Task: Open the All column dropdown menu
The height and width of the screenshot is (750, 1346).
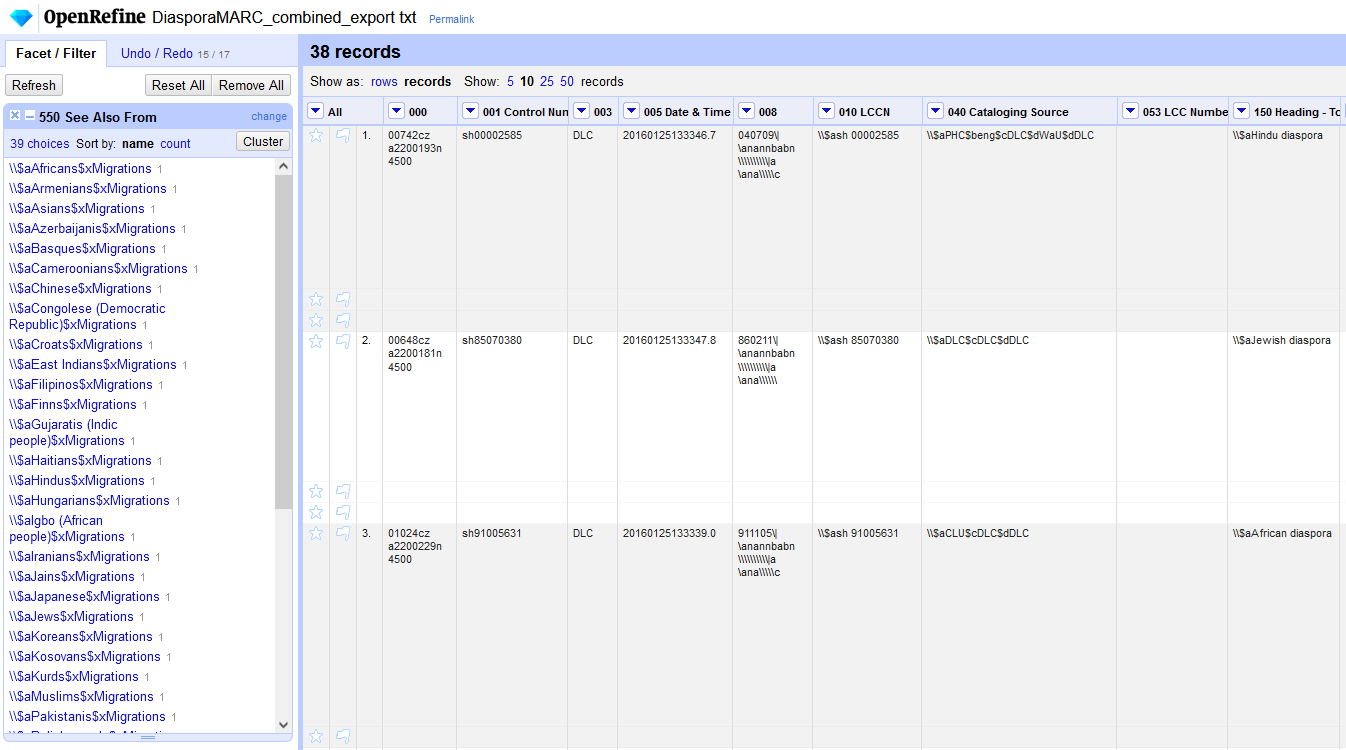Action: [315, 111]
